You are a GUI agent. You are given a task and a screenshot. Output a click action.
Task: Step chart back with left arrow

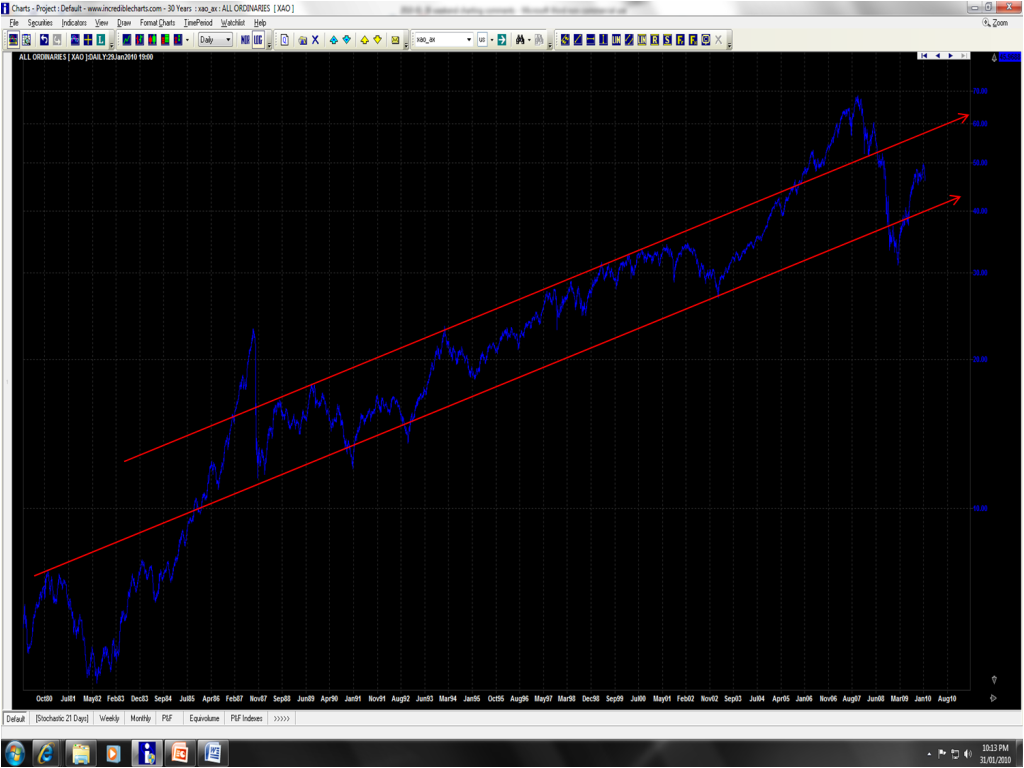point(938,56)
